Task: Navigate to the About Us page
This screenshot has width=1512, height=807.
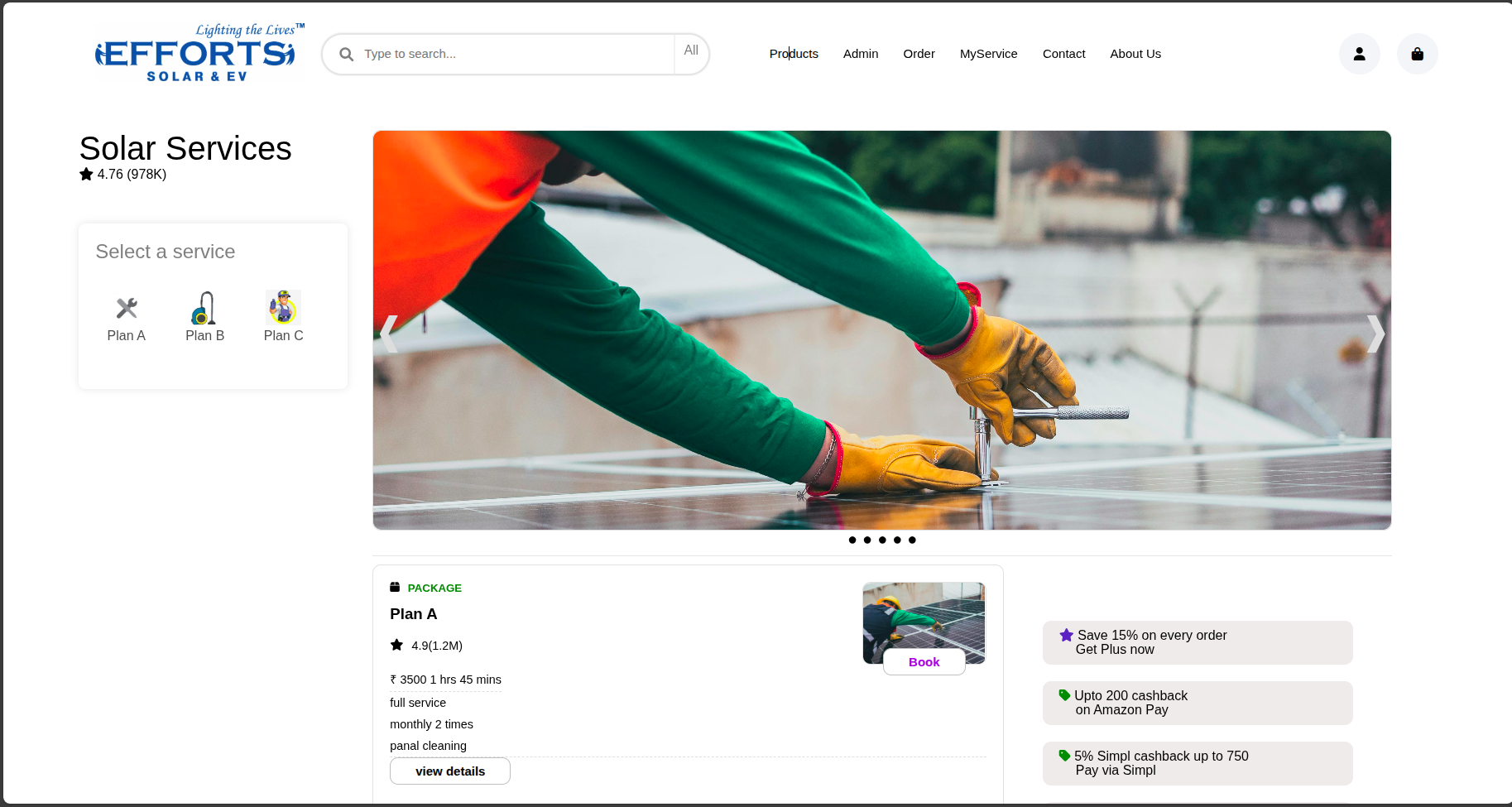Action: pyautogui.click(x=1135, y=54)
